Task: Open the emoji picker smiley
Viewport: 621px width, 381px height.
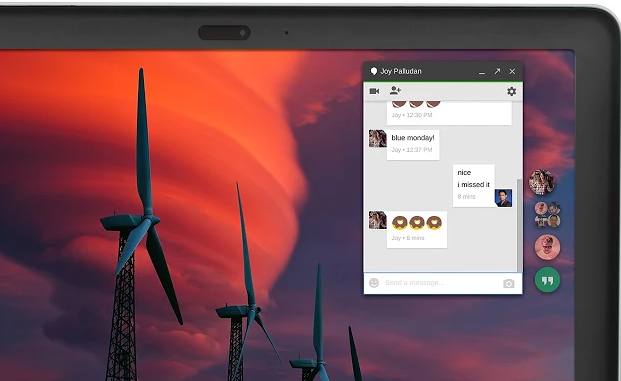Action: coord(374,283)
